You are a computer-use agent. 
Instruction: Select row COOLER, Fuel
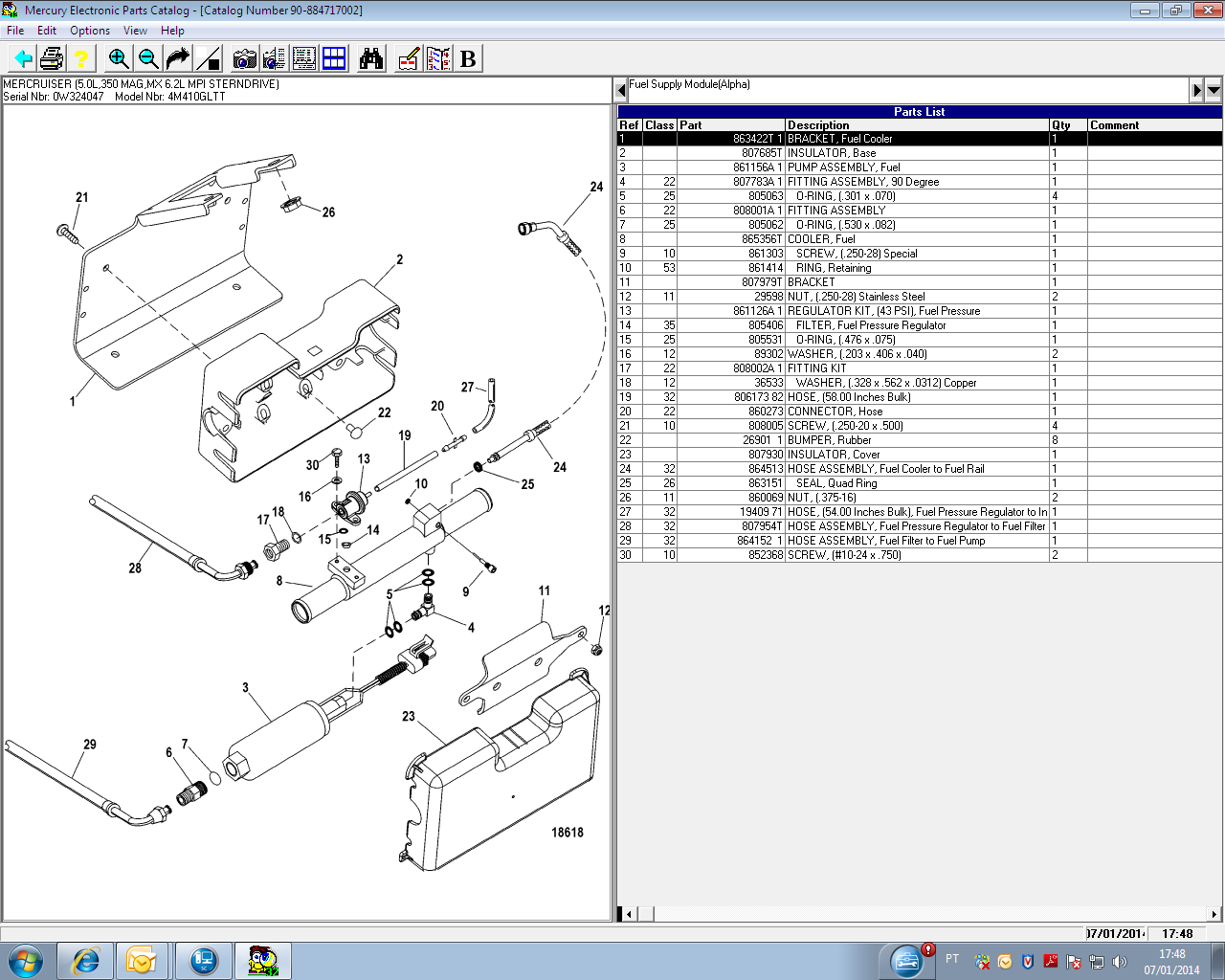coord(920,239)
